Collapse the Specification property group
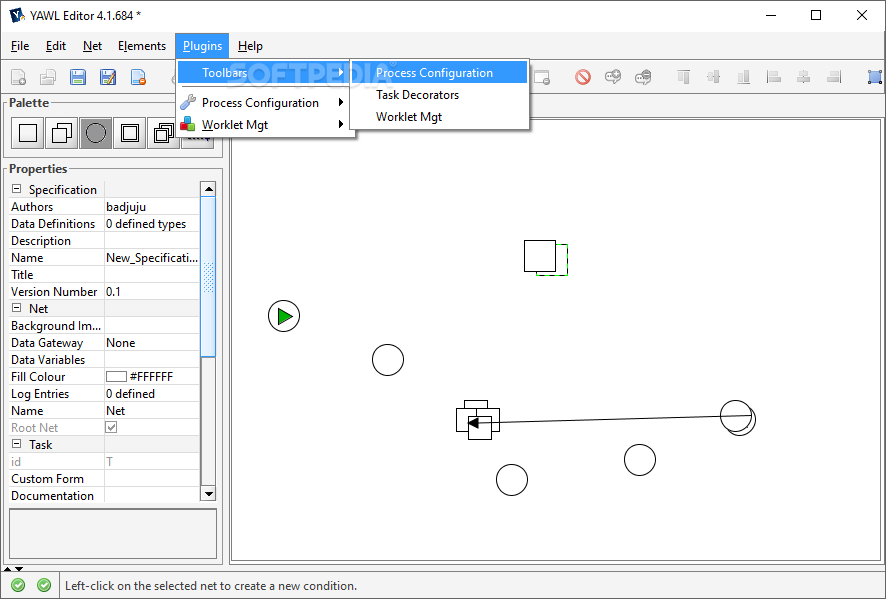Viewport: 886px width, 599px height. tap(16, 189)
